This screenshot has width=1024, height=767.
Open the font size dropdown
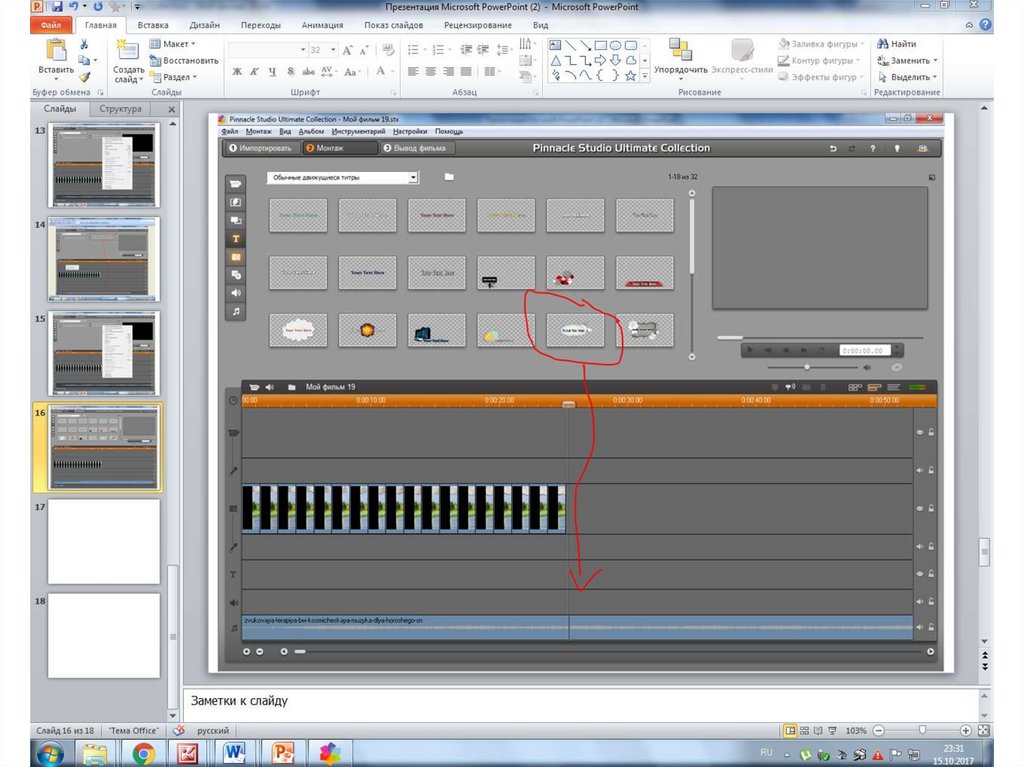point(331,50)
